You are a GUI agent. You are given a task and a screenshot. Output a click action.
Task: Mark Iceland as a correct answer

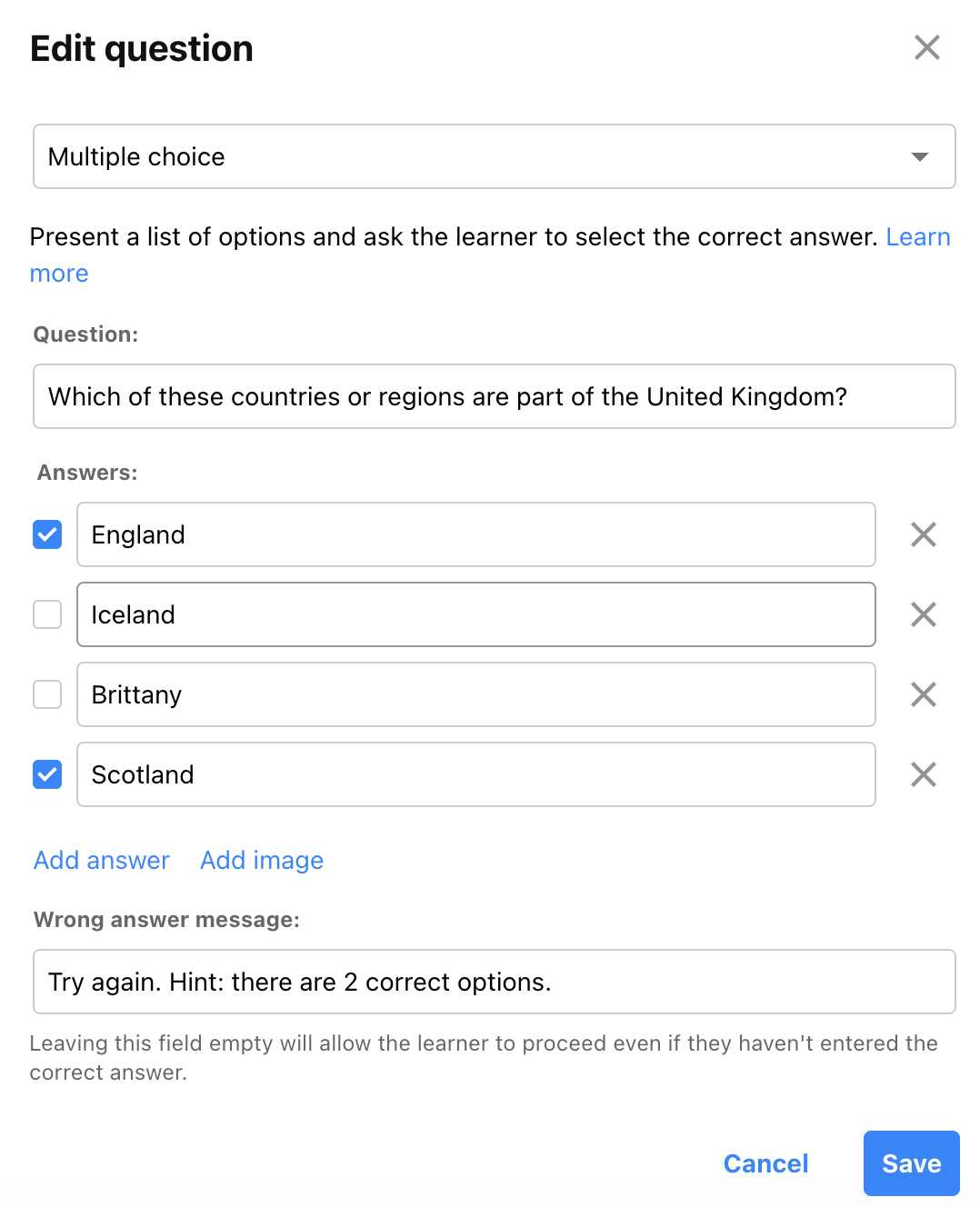coord(47,614)
